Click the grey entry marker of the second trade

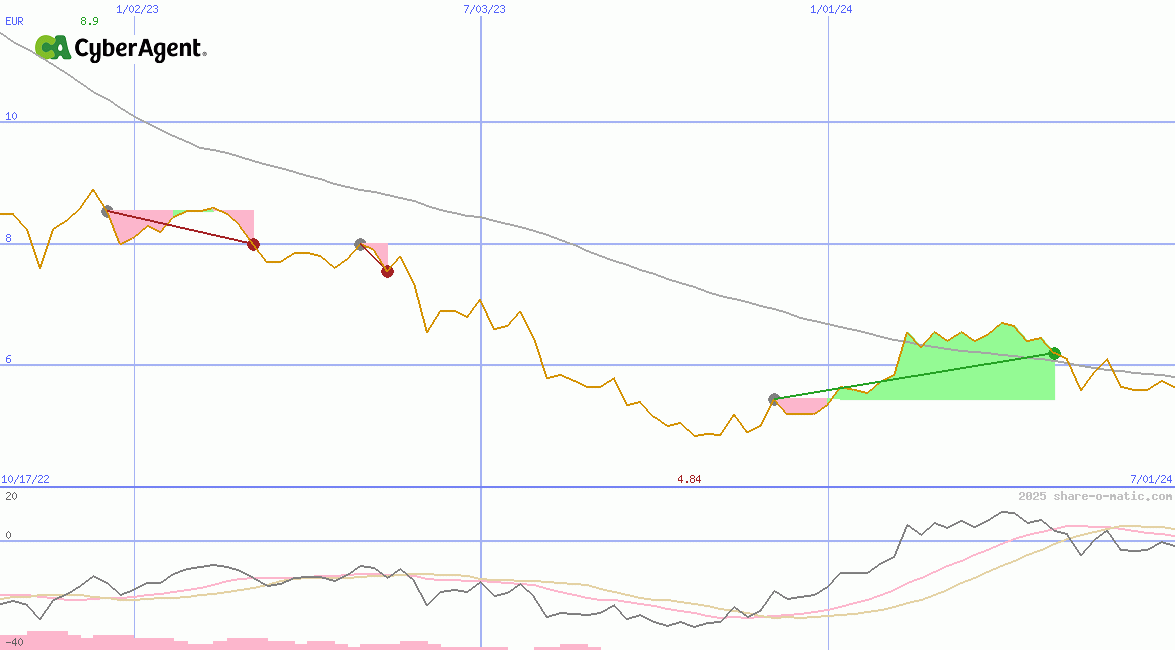(360, 244)
